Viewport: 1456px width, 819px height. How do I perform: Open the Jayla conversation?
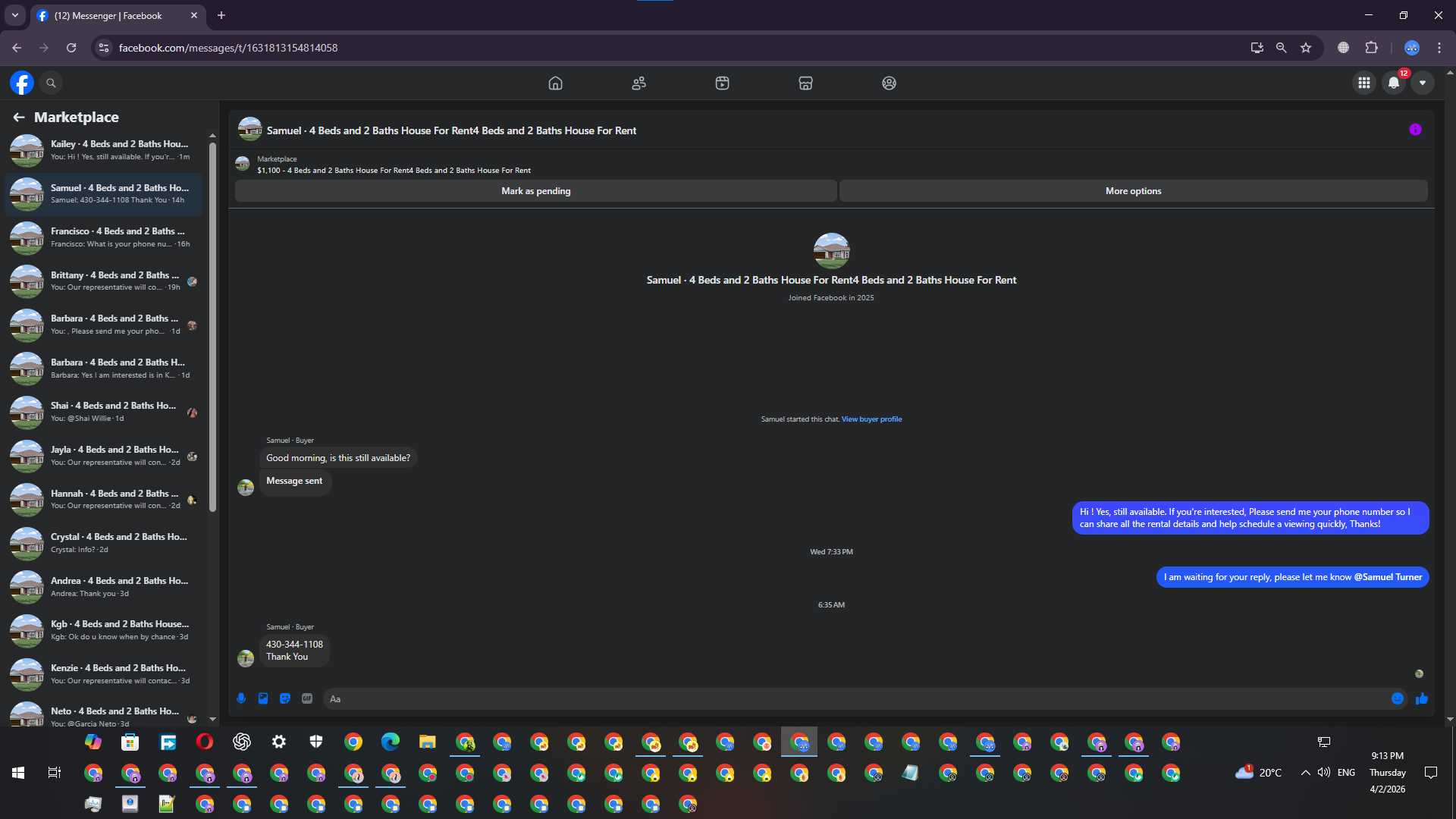(x=105, y=456)
